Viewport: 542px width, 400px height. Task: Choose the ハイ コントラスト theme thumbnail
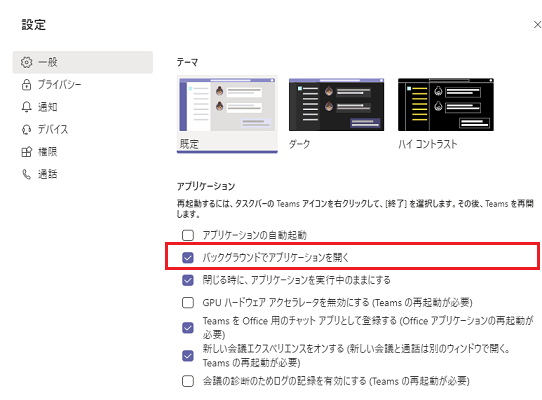click(446, 105)
